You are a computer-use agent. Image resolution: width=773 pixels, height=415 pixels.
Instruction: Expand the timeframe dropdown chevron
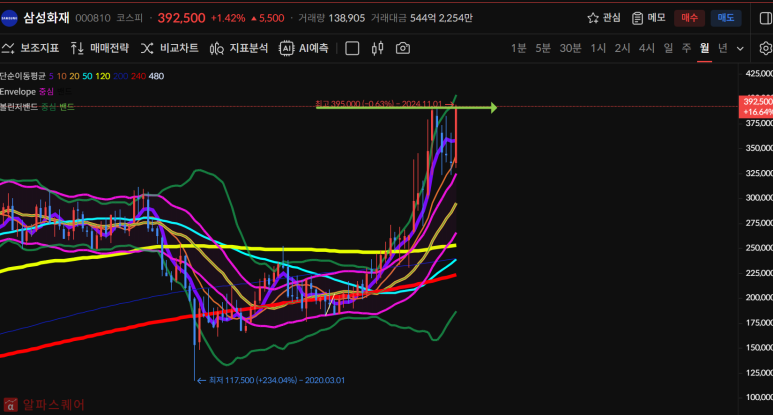click(x=740, y=48)
